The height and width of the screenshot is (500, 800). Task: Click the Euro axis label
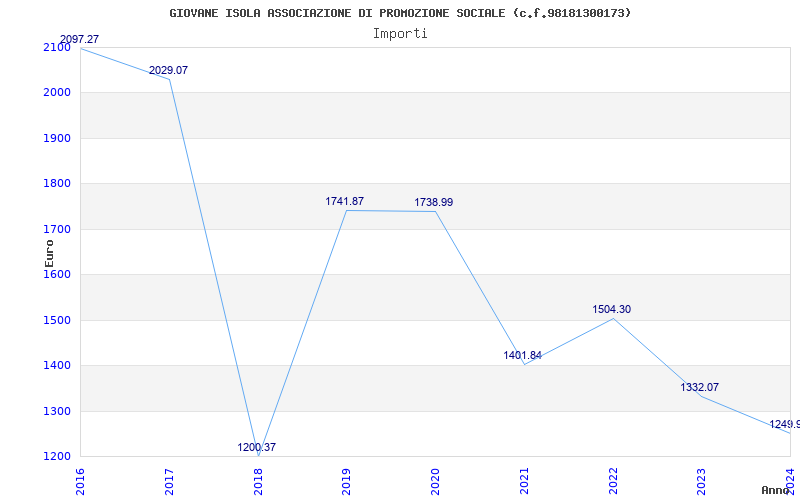tap(49, 253)
